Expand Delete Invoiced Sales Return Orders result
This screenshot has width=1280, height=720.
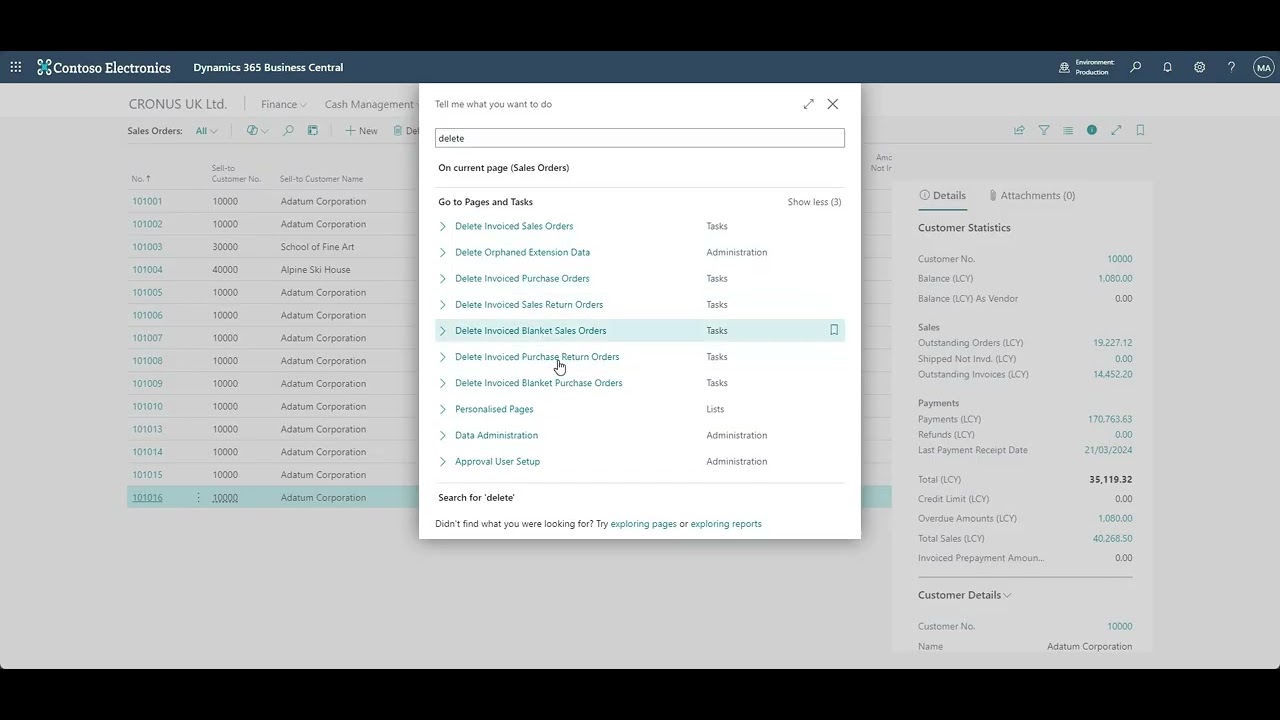[x=443, y=304]
